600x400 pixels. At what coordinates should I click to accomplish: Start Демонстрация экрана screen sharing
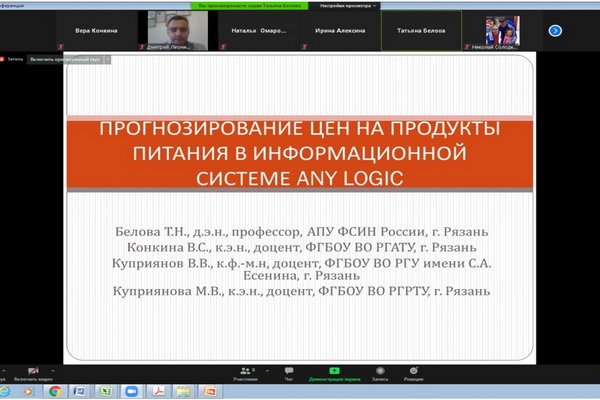(334, 374)
